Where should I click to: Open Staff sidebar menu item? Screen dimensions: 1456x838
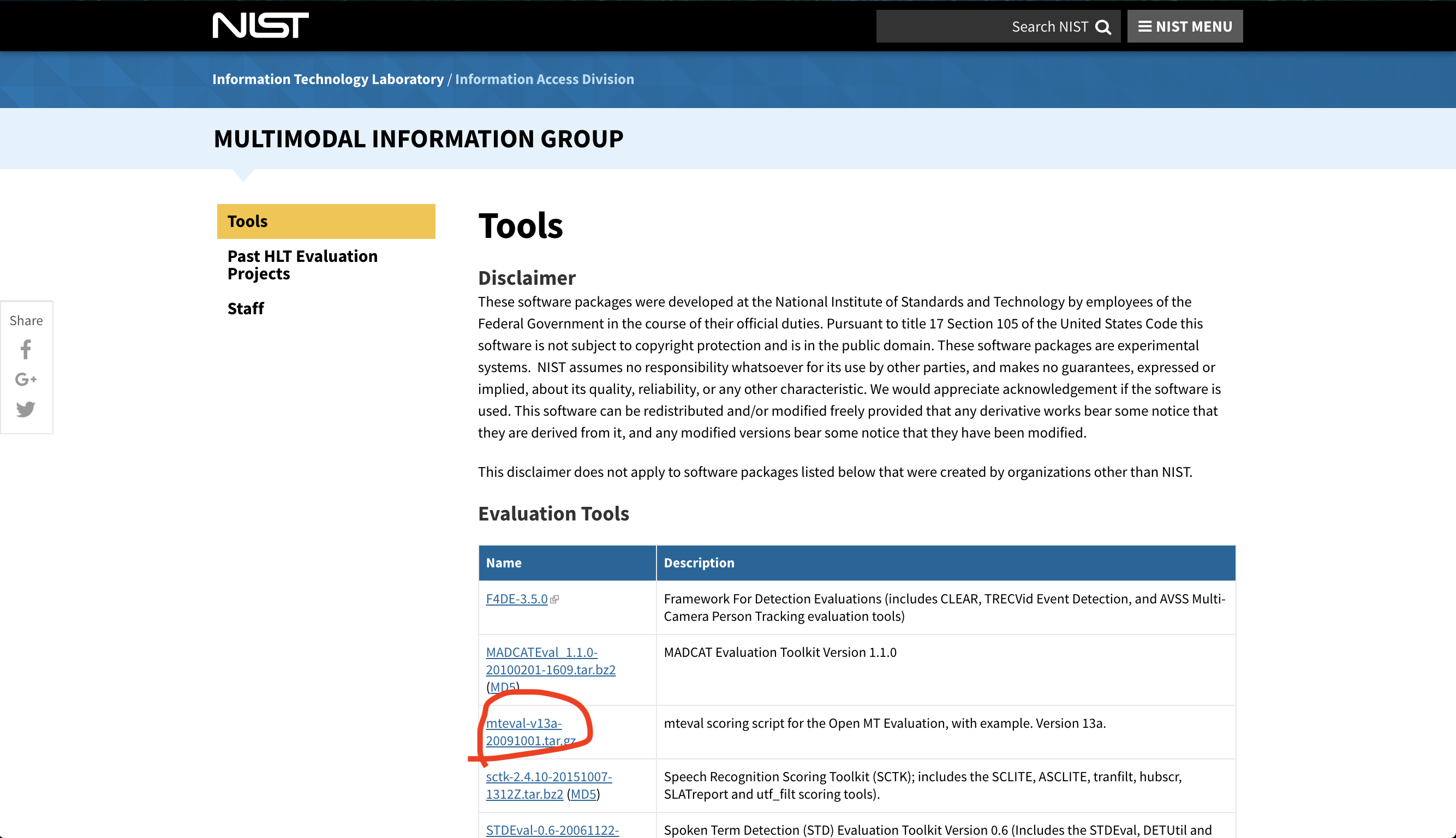[246, 308]
